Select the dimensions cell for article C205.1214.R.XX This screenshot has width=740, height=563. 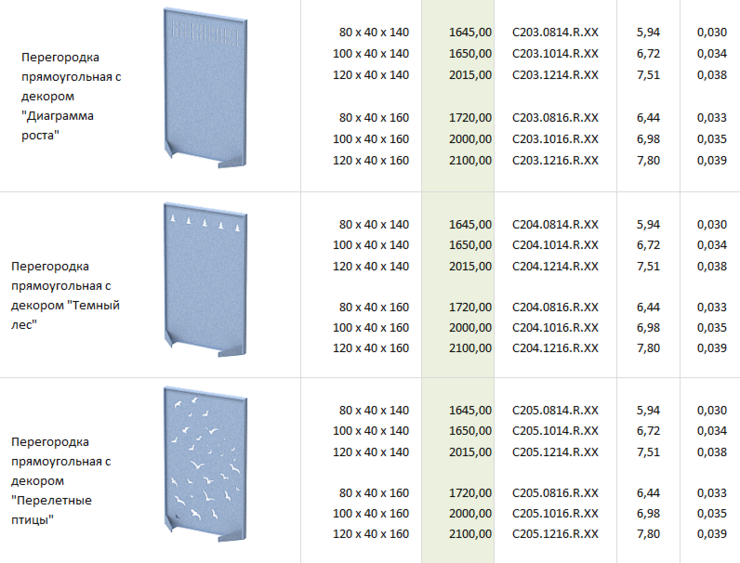pos(374,452)
